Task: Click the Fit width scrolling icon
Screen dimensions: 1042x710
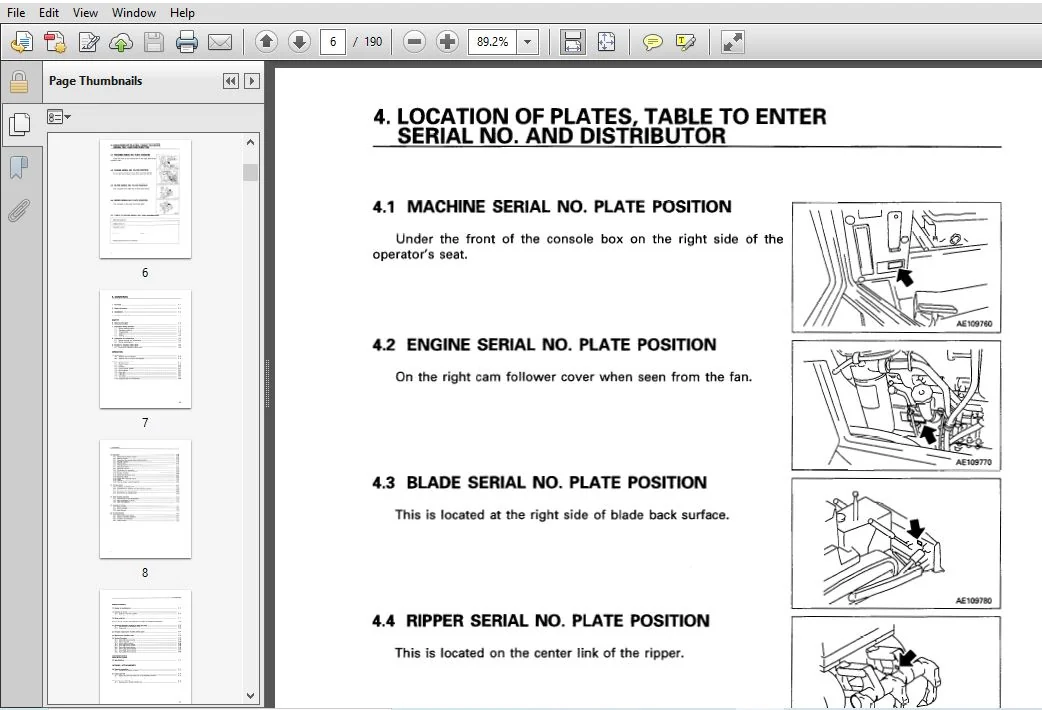Action: pyautogui.click(x=573, y=42)
